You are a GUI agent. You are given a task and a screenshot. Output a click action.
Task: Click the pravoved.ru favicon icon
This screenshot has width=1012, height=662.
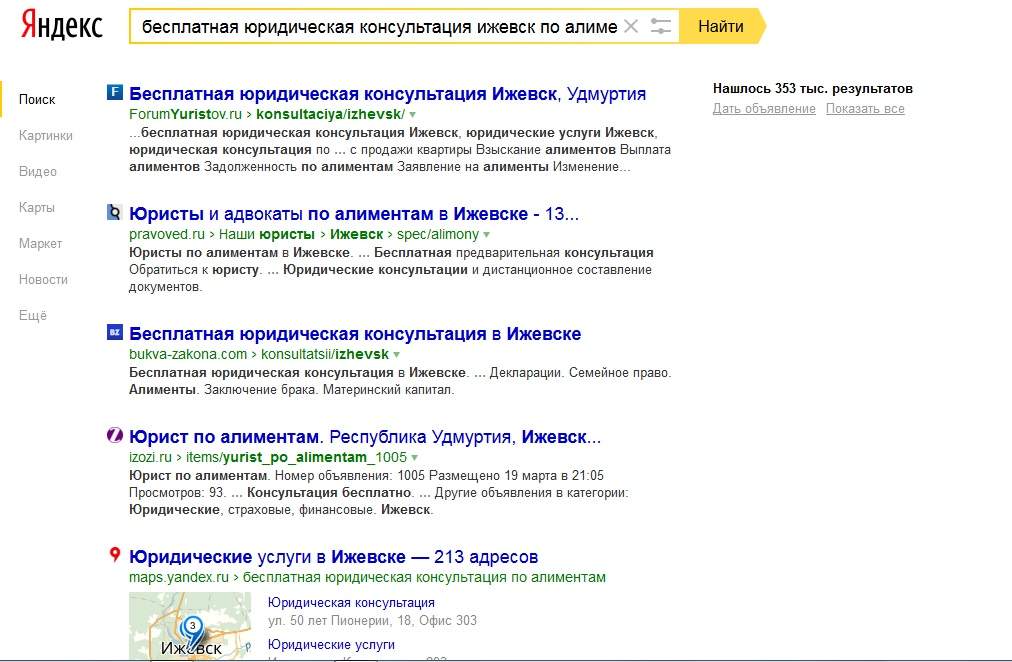pyautogui.click(x=114, y=212)
